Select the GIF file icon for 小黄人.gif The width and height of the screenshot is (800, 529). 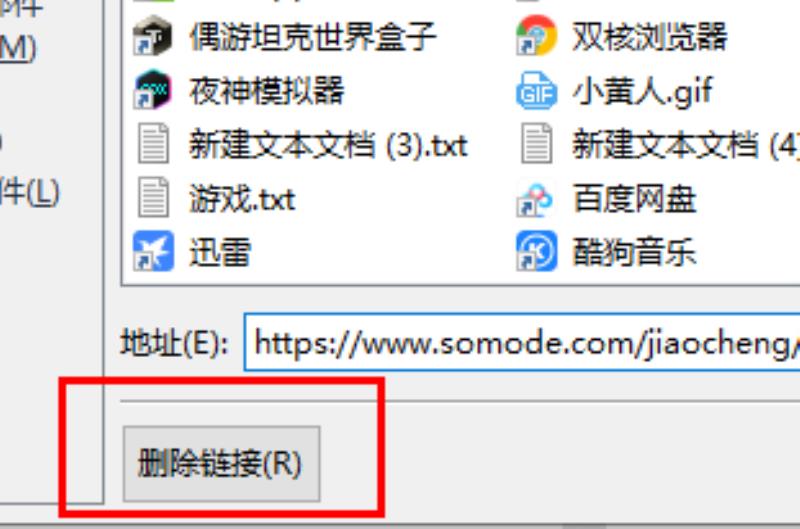(x=536, y=91)
